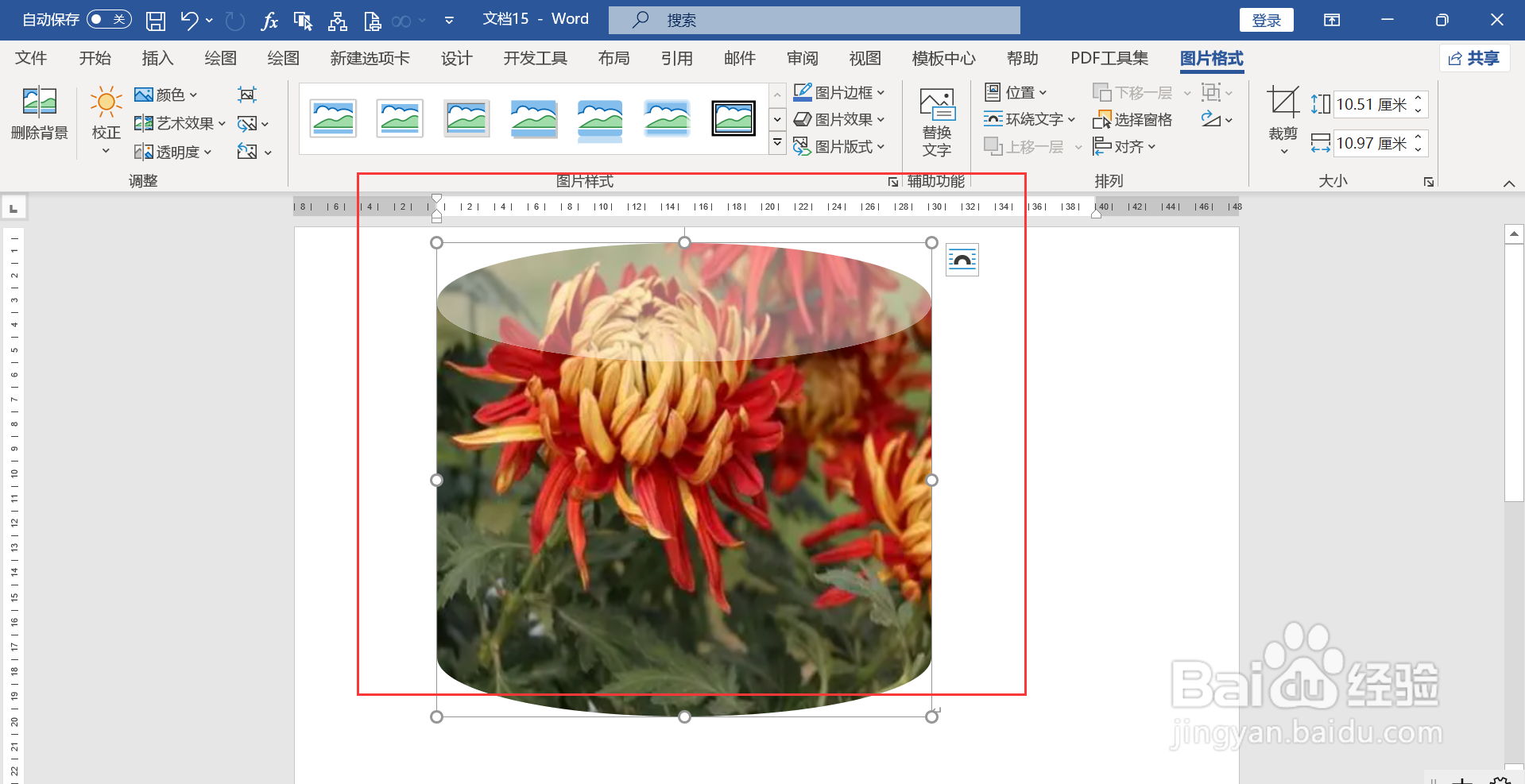Viewport: 1525px width, 784px height.
Task: Click the organization chart icon in quick access
Action: click(x=338, y=21)
